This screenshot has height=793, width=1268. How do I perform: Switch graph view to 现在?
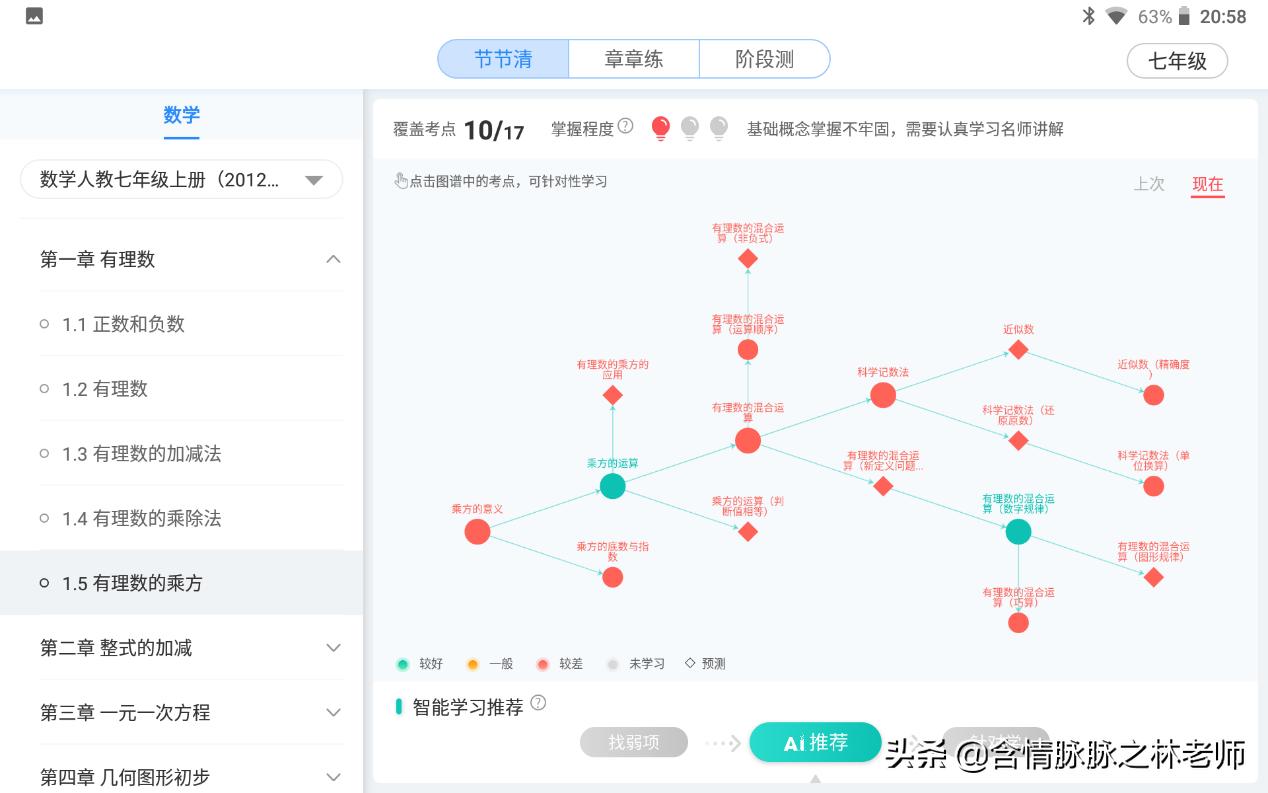pyautogui.click(x=1207, y=184)
